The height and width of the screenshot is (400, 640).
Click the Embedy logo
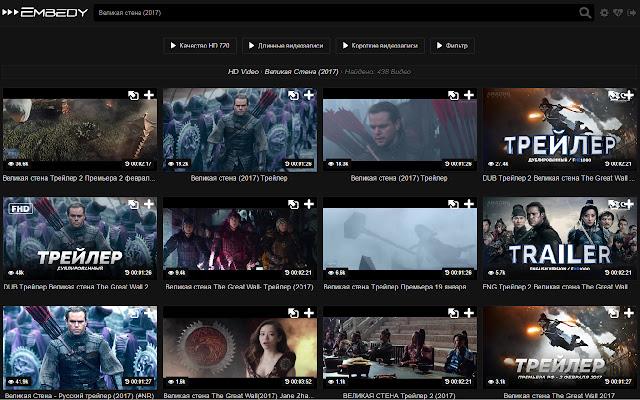47,13
